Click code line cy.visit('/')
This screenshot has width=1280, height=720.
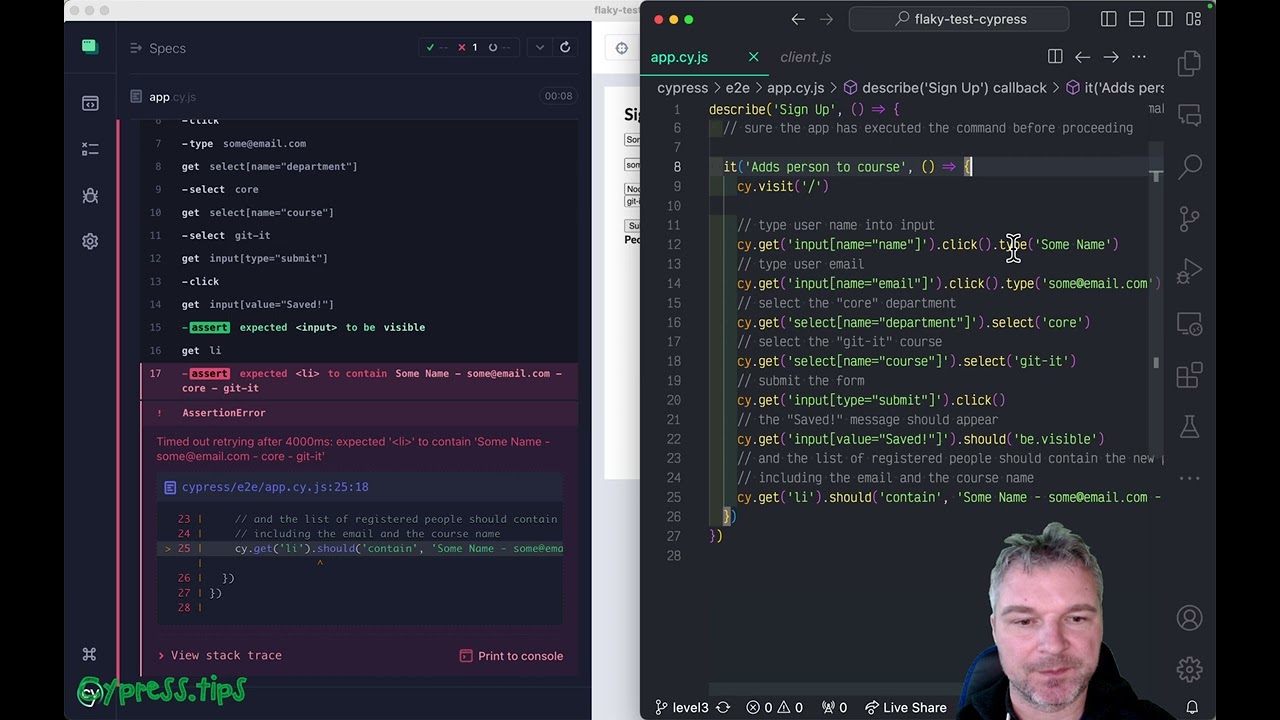[x=783, y=186]
